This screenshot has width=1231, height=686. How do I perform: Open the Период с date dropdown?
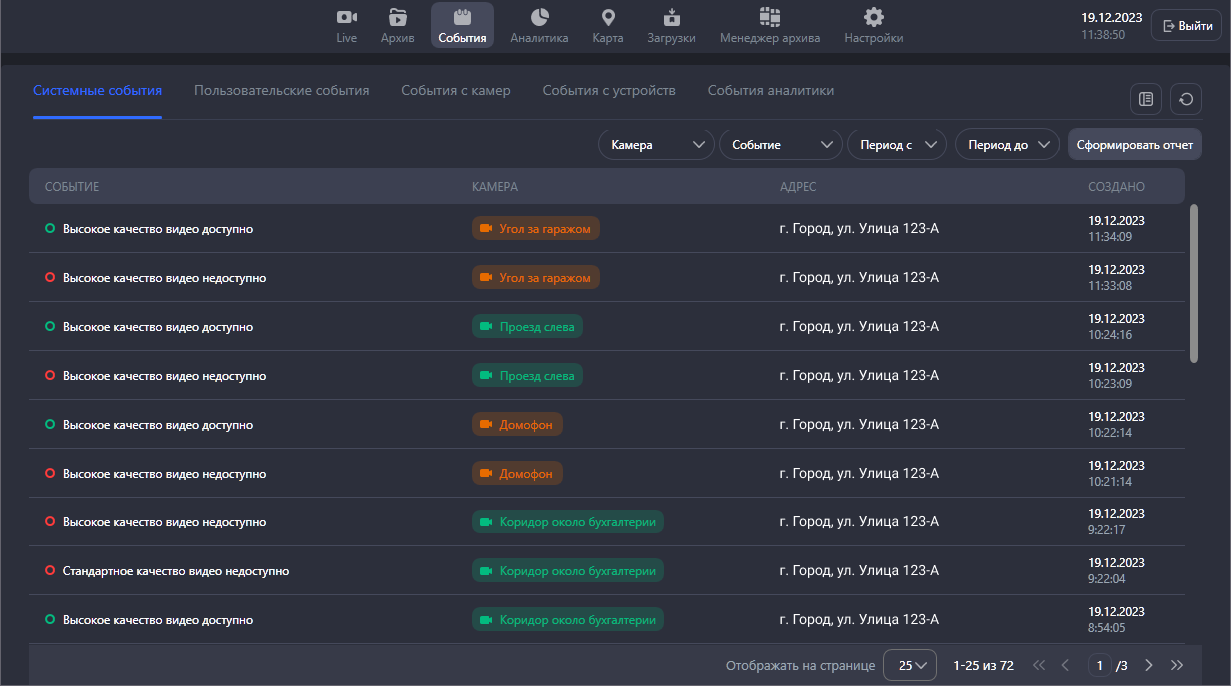pos(896,145)
